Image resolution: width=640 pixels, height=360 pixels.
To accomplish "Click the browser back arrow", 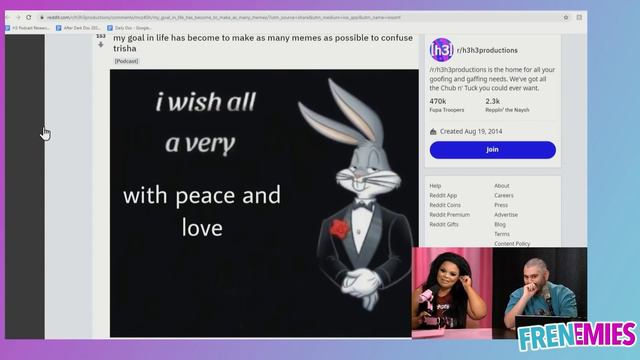I will coord(8,18).
